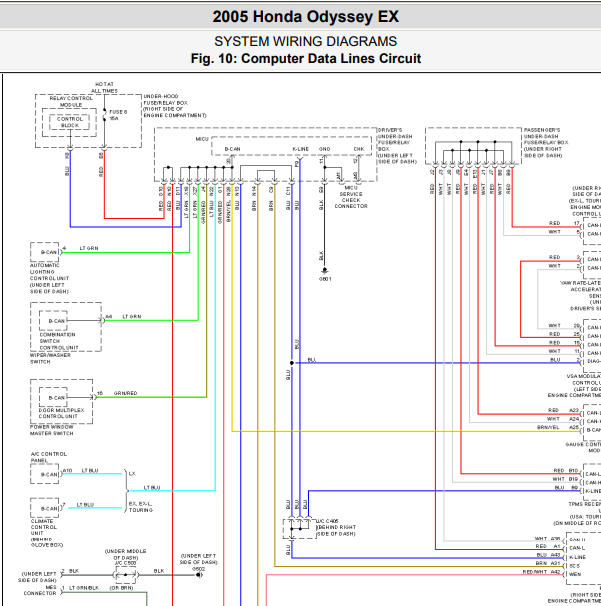Viewport: 601px width, 606px height.
Task: Select the "PASSENGER'S UNDER-DASH FUSE/RELAY BOX" label
Action: (x=546, y=136)
